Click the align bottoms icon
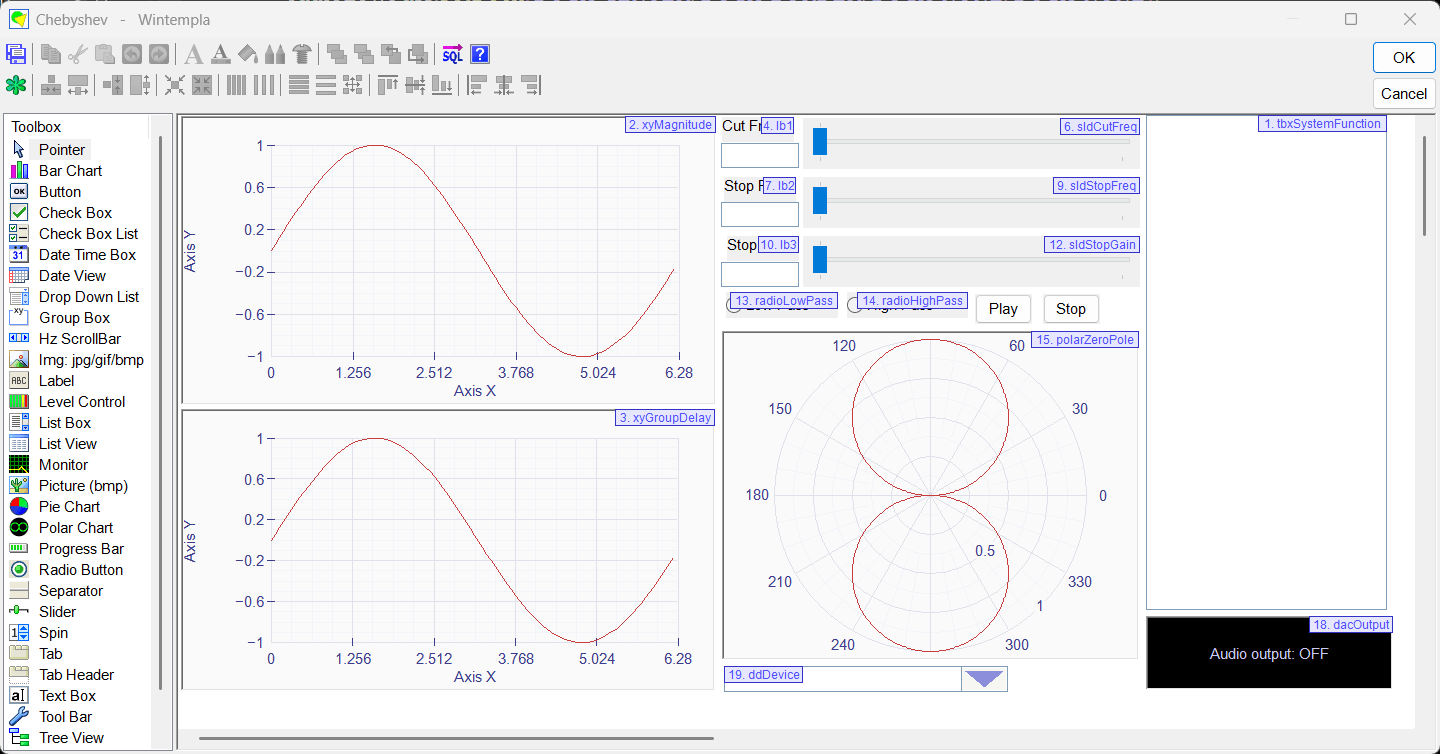This screenshot has width=1440, height=754. click(442, 85)
